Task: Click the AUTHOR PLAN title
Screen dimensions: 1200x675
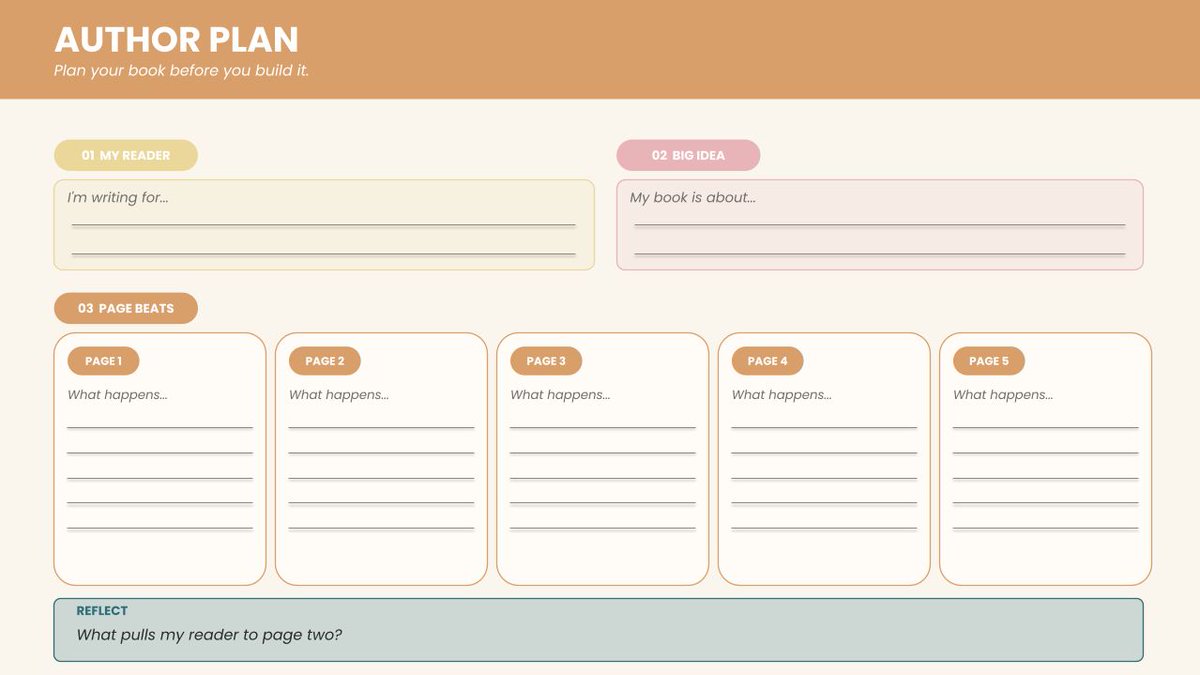Action: (176, 40)
